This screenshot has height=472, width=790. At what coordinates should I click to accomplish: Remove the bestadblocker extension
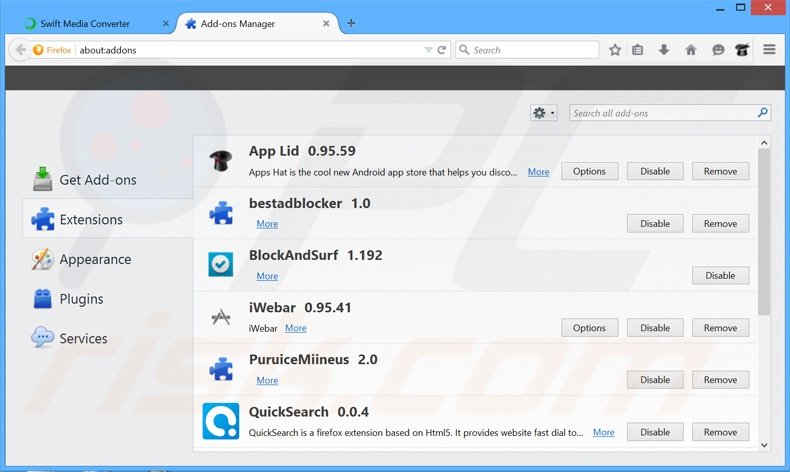click(720, 224)
